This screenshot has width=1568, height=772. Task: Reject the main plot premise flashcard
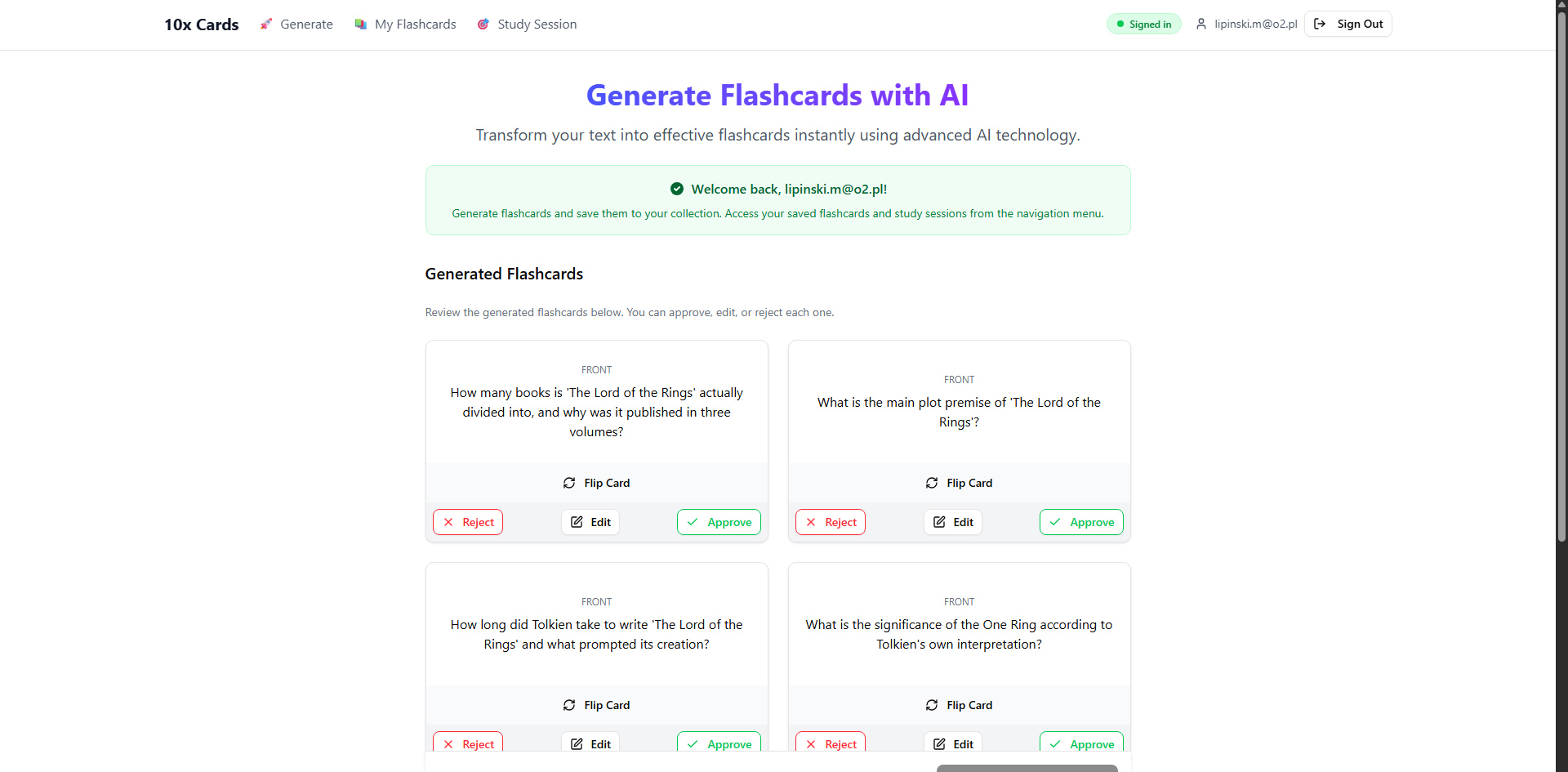coord(831,522)
